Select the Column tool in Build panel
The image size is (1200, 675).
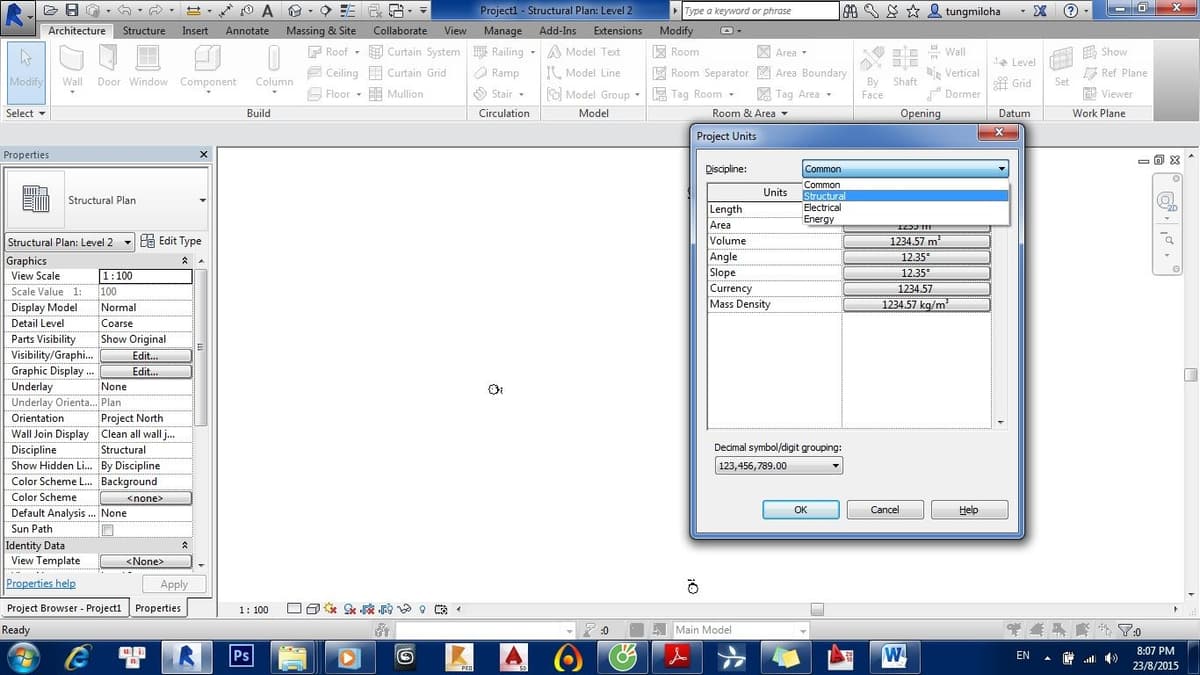pos(274,68)
